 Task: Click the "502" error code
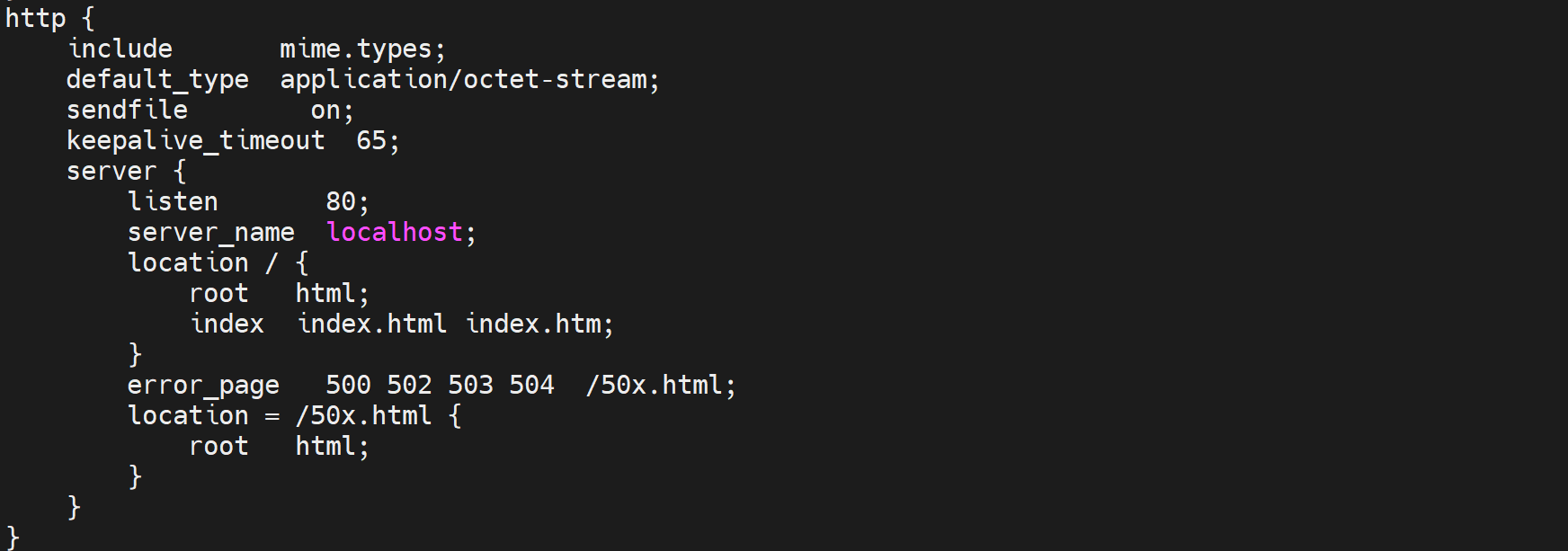pyautogui.click(x=409, y=385)
